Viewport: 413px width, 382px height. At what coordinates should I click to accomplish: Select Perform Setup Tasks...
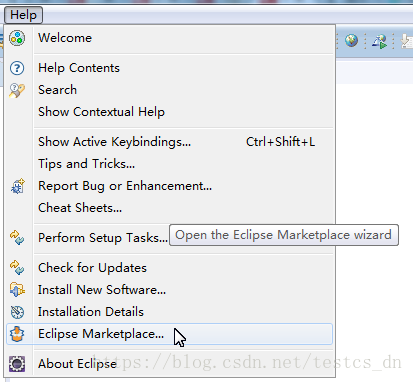(x=103, y=238)
